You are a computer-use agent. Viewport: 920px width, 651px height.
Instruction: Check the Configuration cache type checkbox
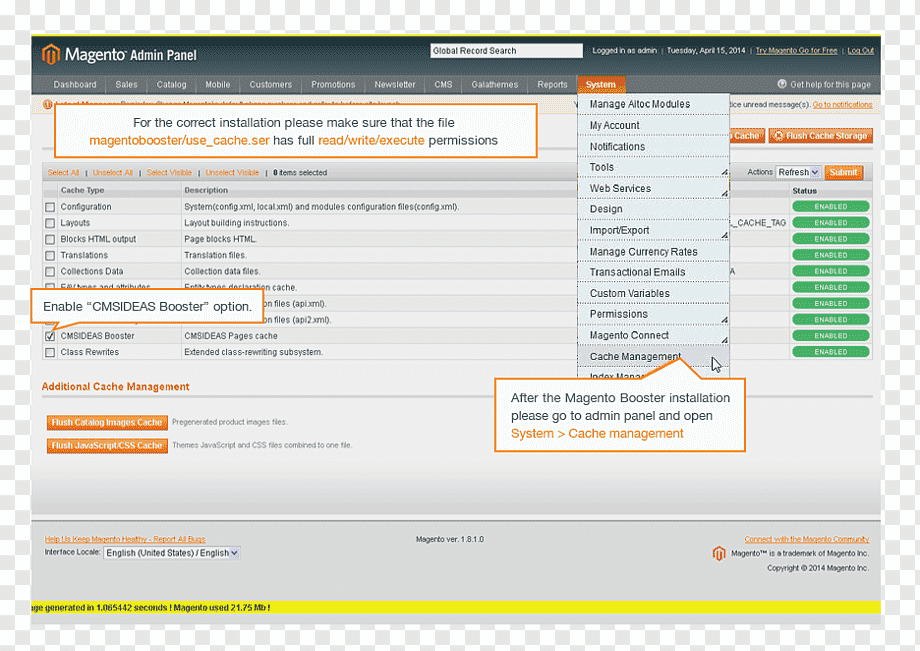click(x=50, y=207)
